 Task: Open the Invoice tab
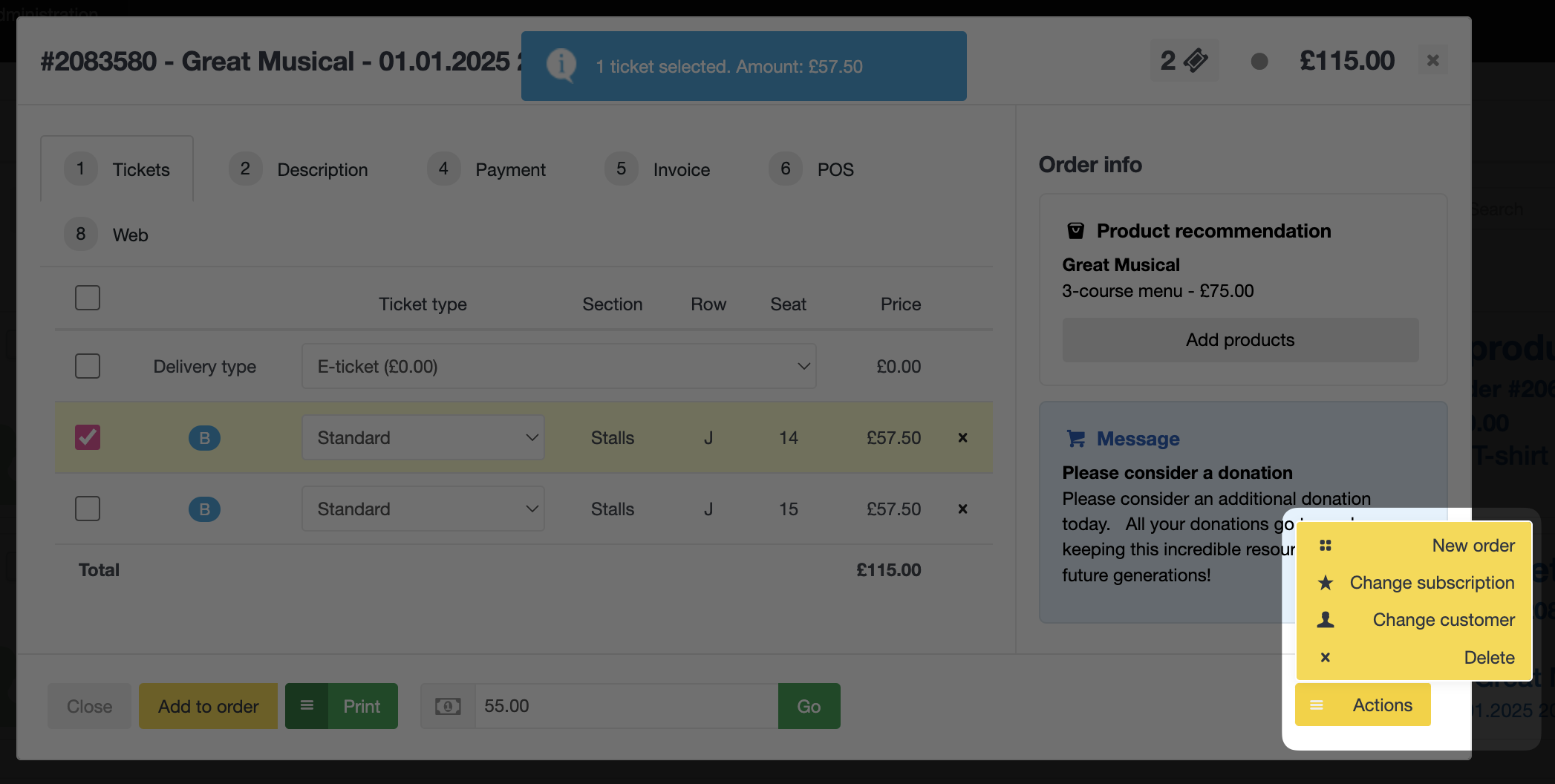click(657, 169)
